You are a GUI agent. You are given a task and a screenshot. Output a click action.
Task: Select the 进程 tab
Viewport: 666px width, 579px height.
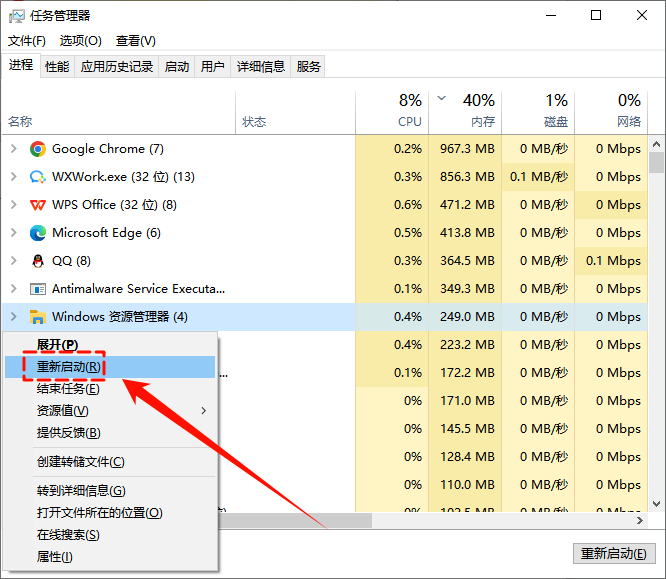pyautogui.click(x=21, y=65)
